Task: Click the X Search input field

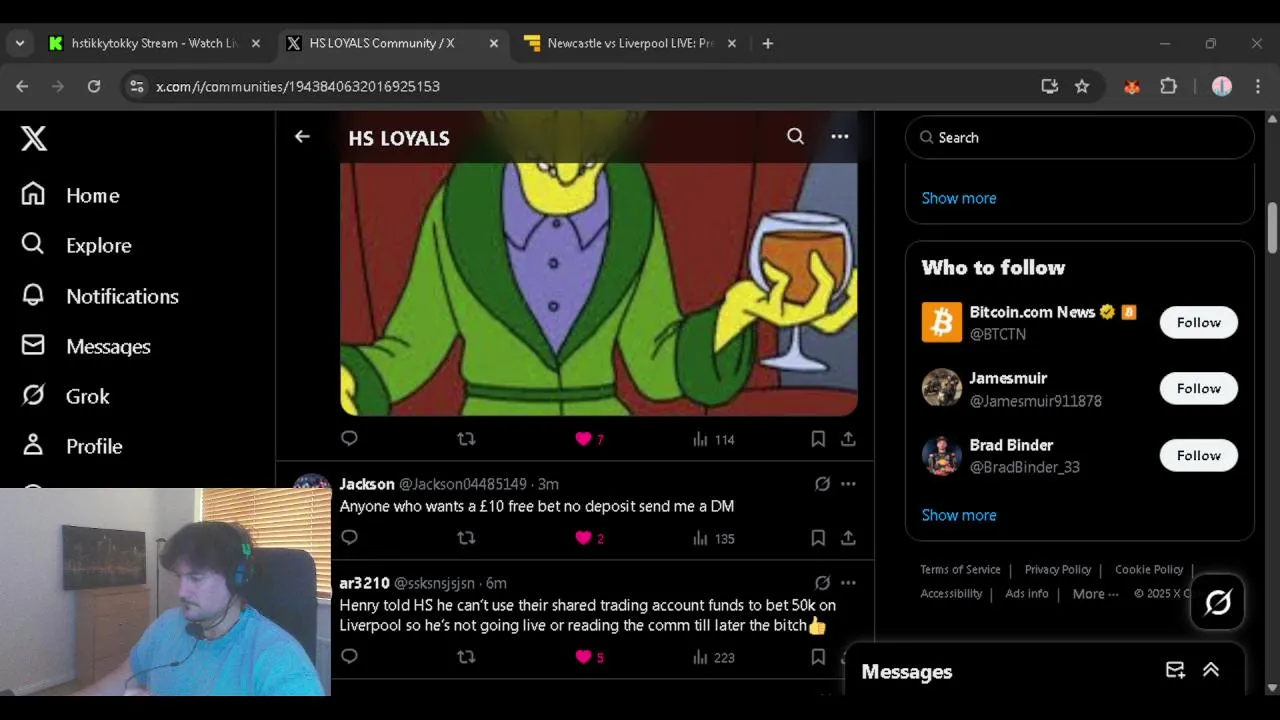Action: (1079, 137)
